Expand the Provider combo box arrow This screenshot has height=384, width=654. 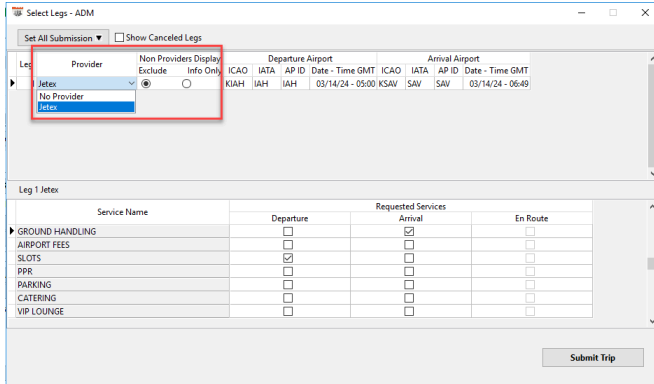coord(131,83)
